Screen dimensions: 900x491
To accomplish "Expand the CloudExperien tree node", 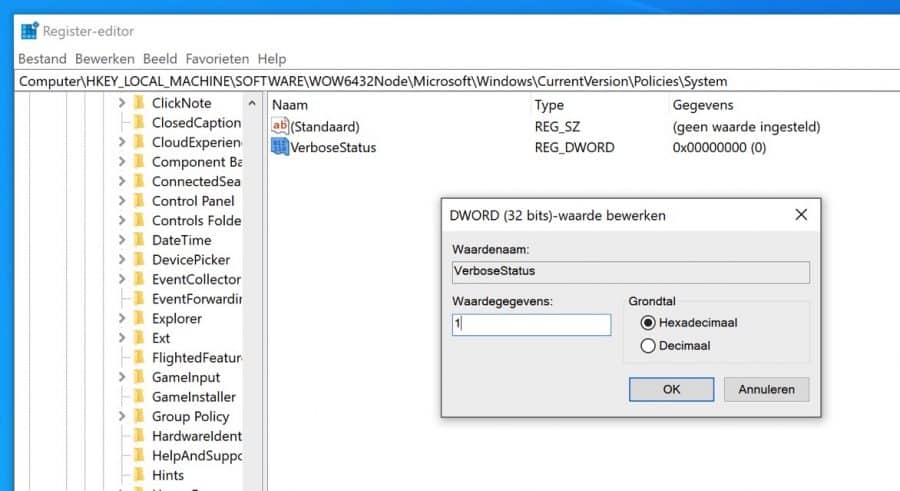I will pos(122,142).
